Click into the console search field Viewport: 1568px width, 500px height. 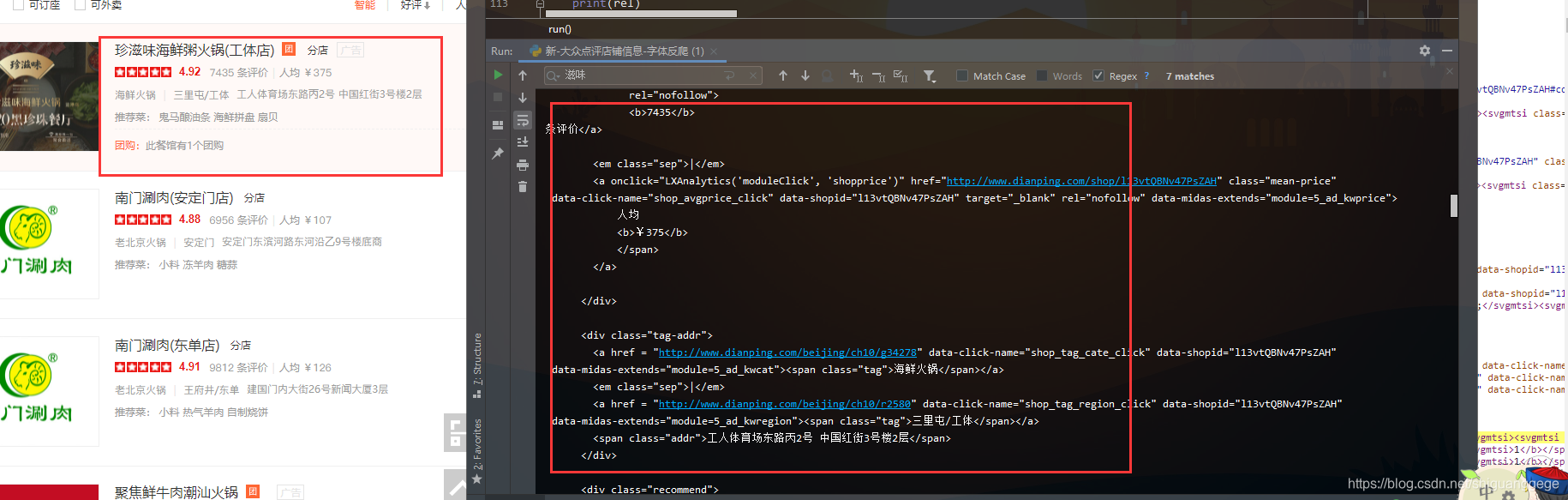coord(651,75)
